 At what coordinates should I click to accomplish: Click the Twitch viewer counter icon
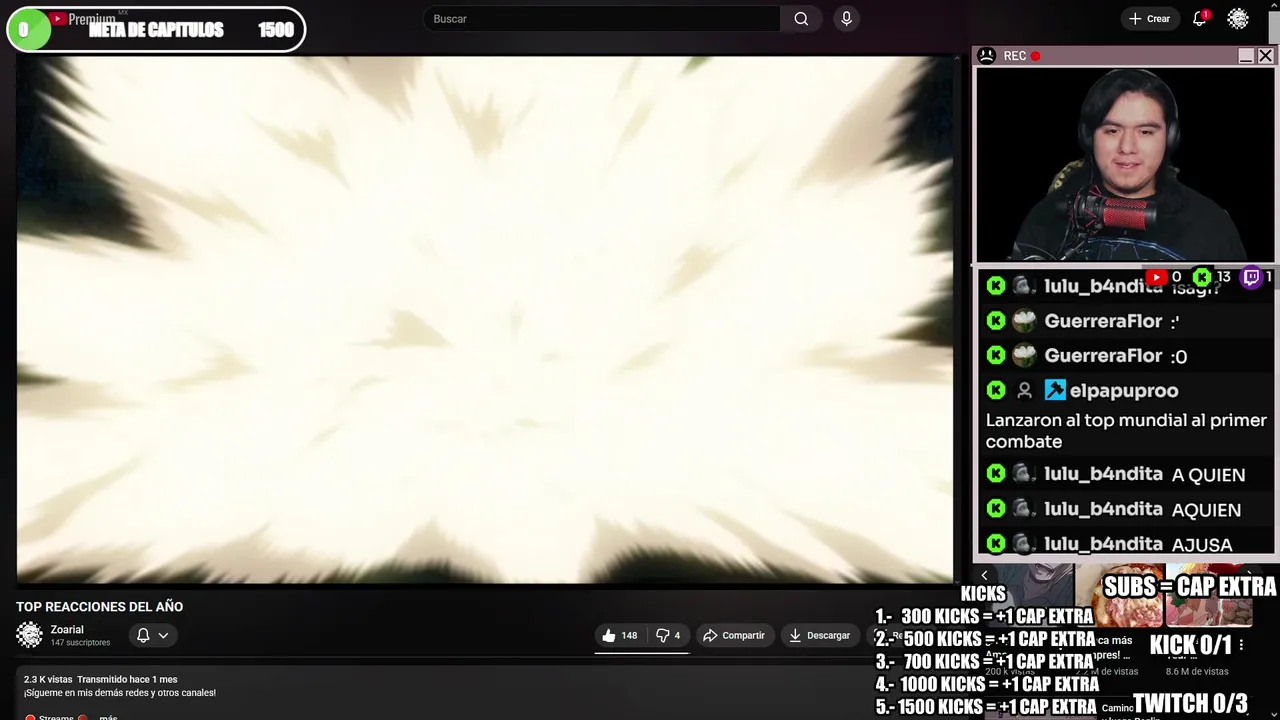click(x=1251, y=277)
